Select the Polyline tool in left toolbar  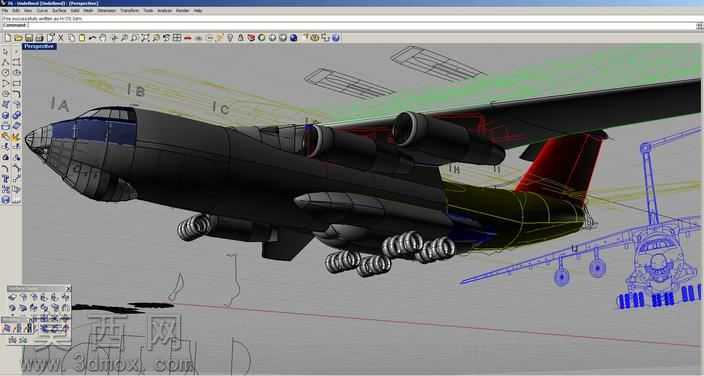5,62
